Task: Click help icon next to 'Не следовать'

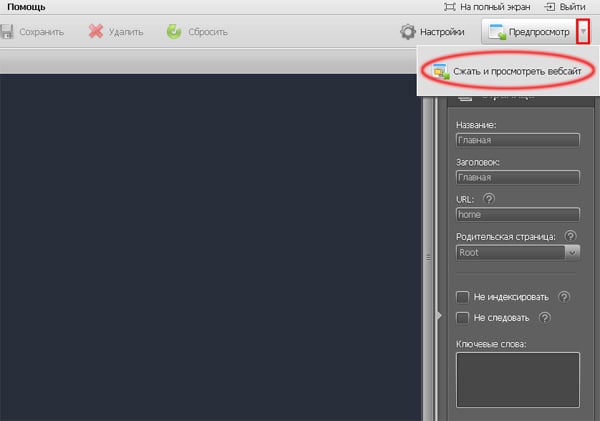Action: point(545,318)
